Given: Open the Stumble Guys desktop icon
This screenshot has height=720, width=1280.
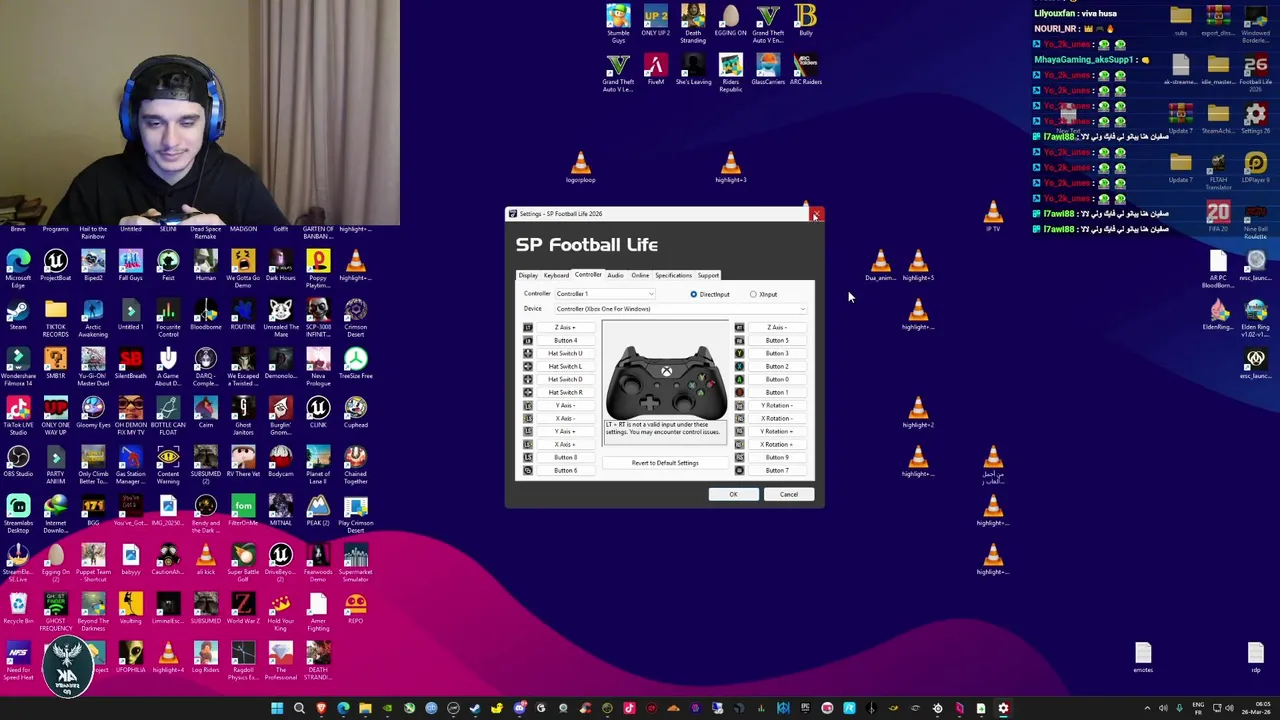Looking at the screenshot, I should (x=618, y=24).
